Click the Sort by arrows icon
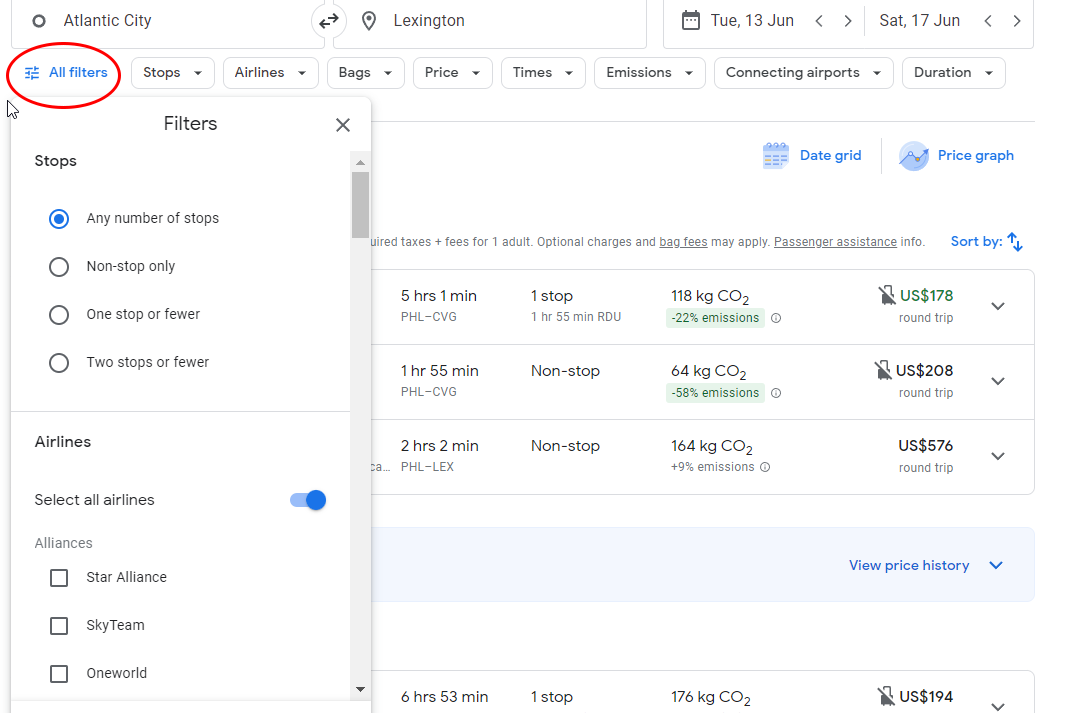Screen dimensions: 1067x713 pyautogui.click(x=1015, y=242)
